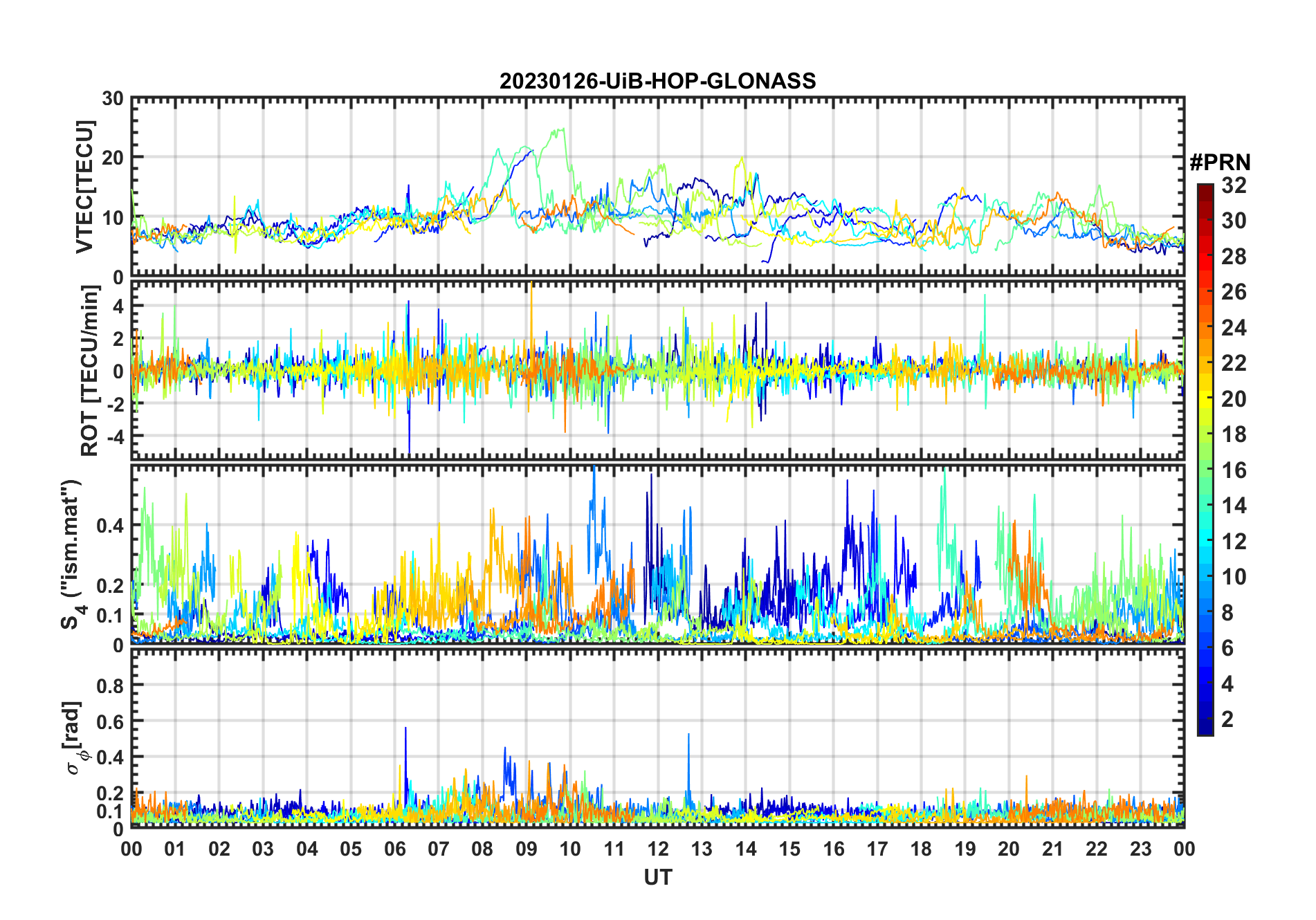1316x920 pixels.
Task: Click the ROT [TECU/min] axis label
Action: (90, 371)
